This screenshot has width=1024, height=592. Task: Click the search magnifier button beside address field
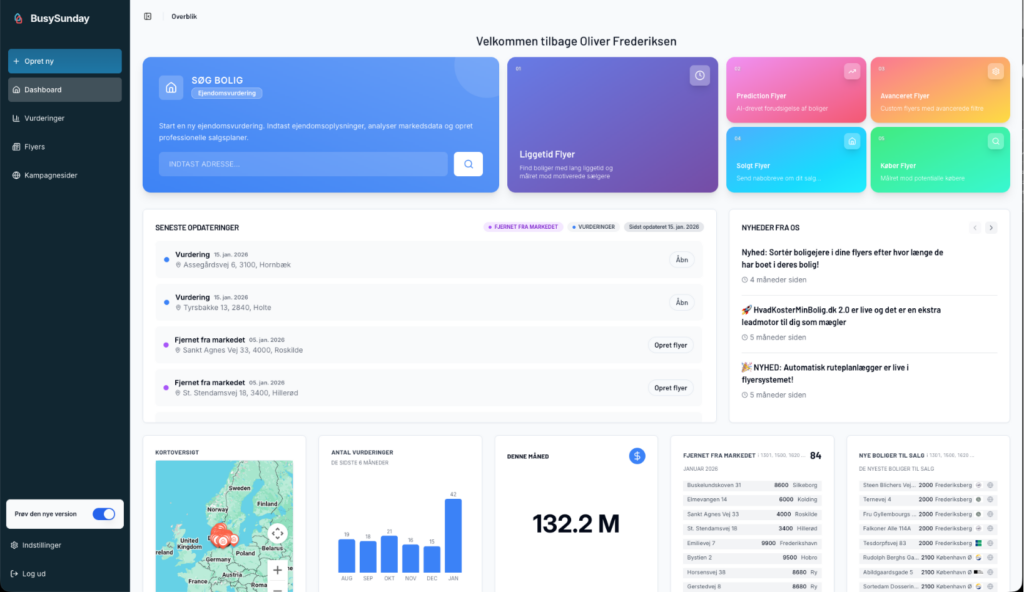[468, 164]
